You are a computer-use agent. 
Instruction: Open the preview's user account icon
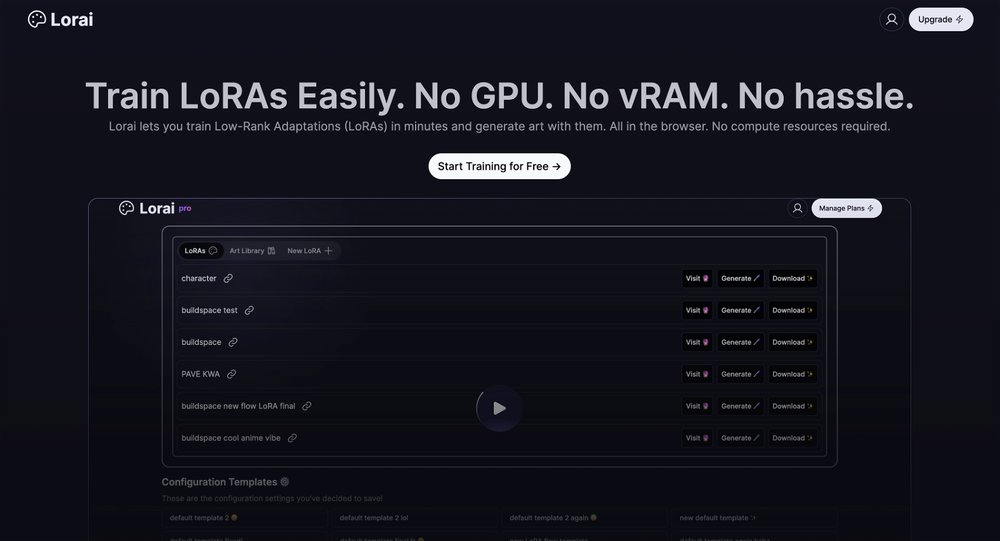coord(797,208)
